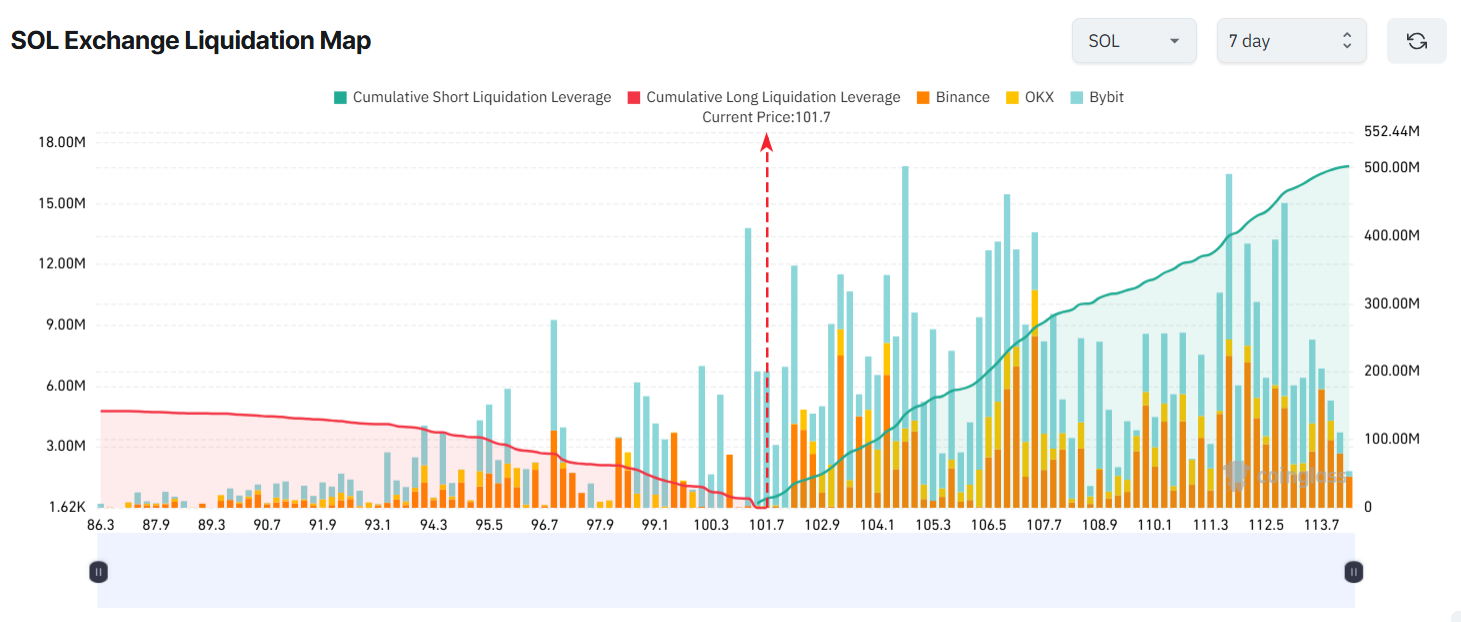Open the 7 day timeframe selector
Image resolution: width=1461 pixels, height=622 pixels.
(1290, 40)
